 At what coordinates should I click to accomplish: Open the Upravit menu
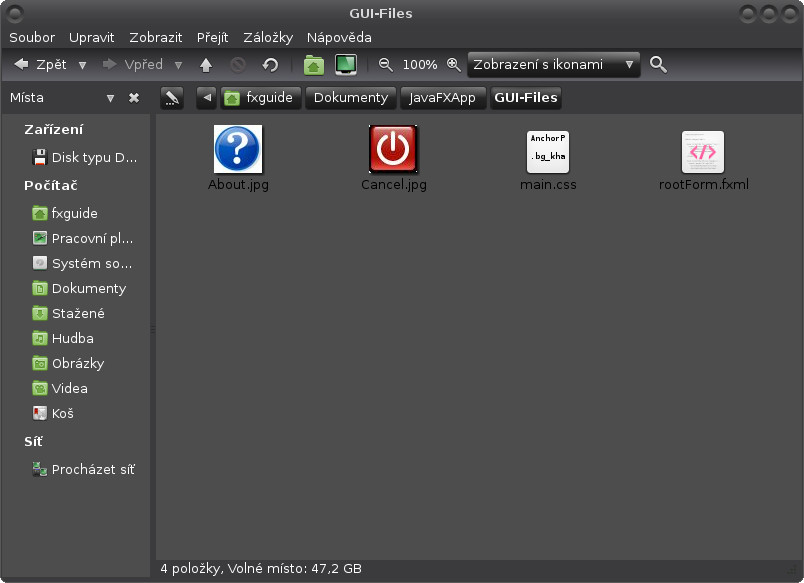92,37
